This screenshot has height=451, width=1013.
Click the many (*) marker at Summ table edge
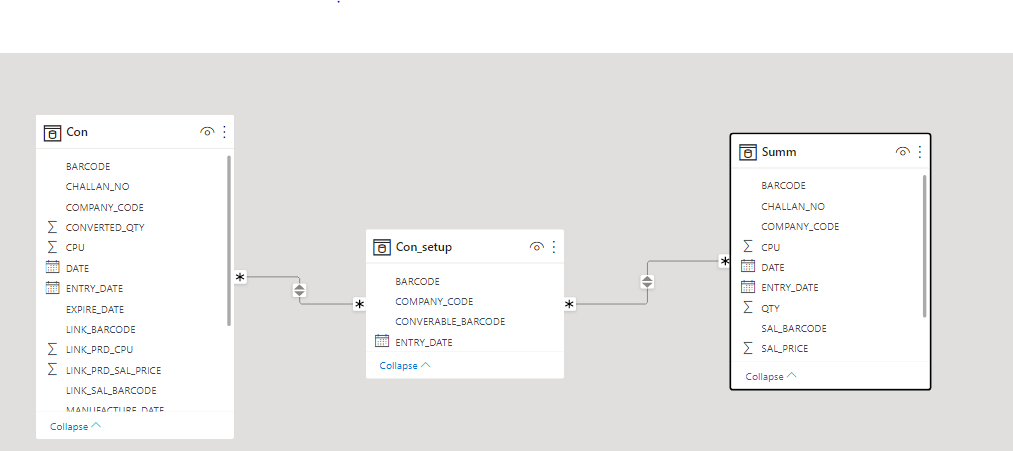coord(725,262)
